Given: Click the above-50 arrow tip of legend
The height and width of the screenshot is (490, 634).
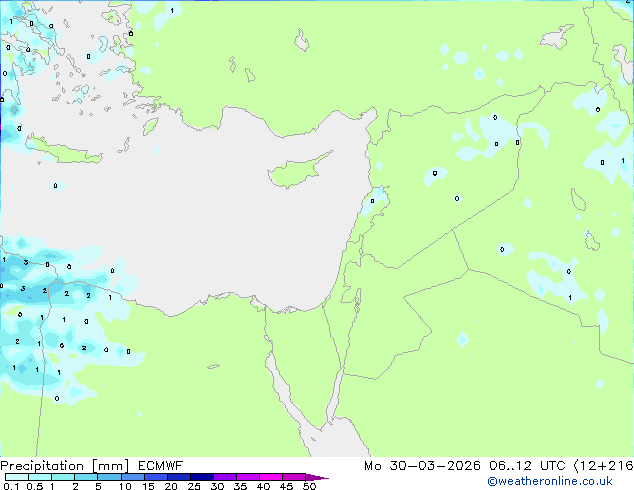Looking at the screenshot, I should pos(317,477).
